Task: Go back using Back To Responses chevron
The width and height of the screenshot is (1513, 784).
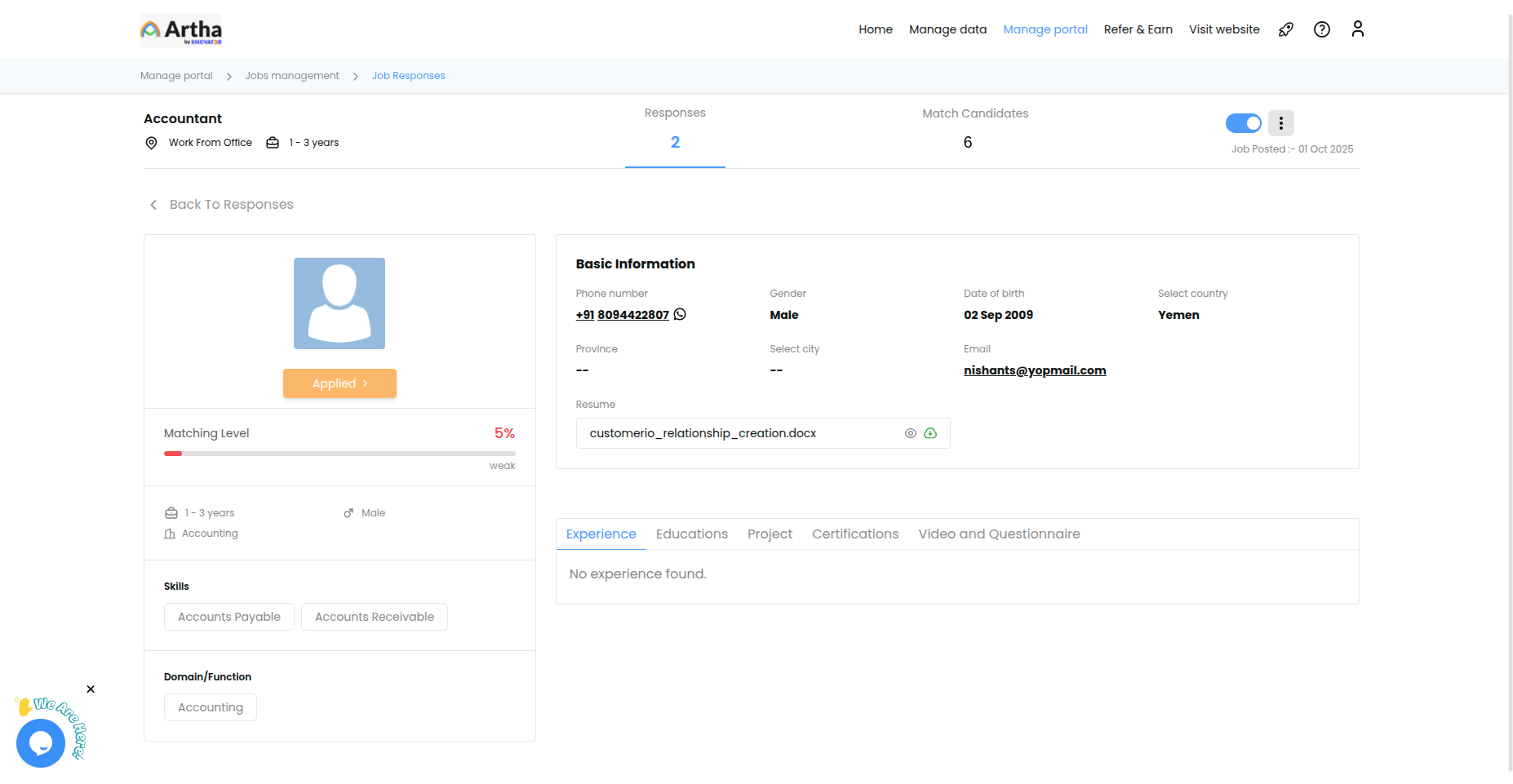Action: click(x=153, y=205)
